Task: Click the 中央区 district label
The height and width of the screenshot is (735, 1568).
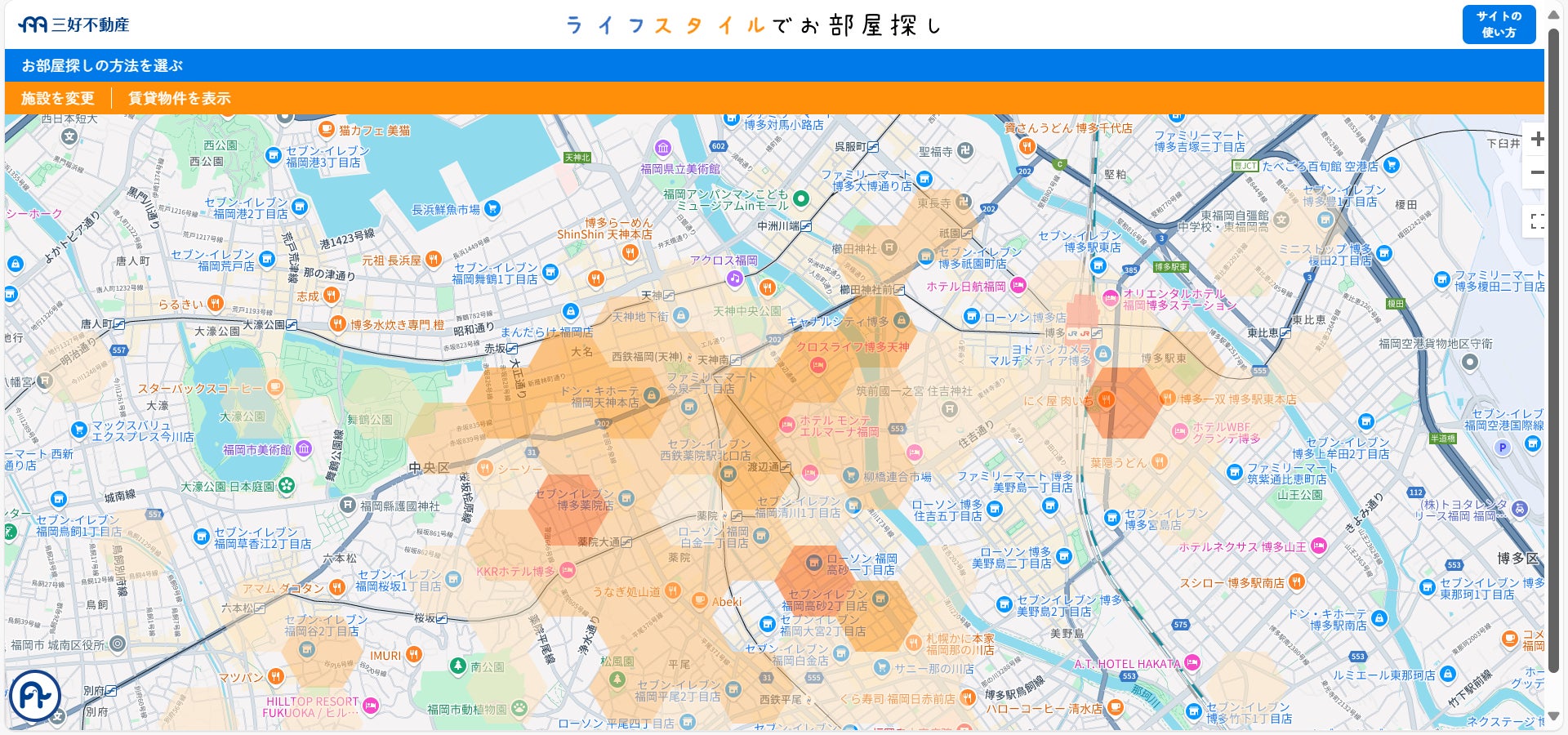Action: 430,468
